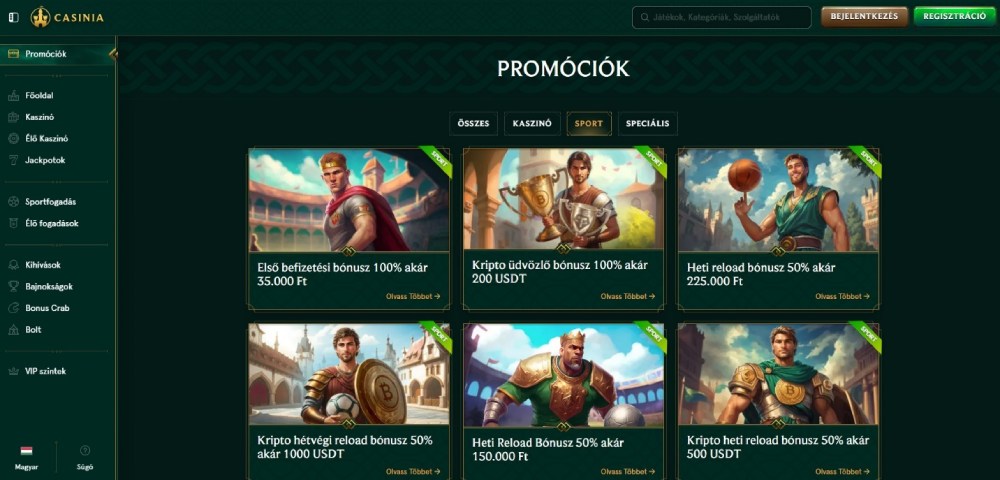Click the Súgó help icon
1000x480 pixels.
coord(85,451)
